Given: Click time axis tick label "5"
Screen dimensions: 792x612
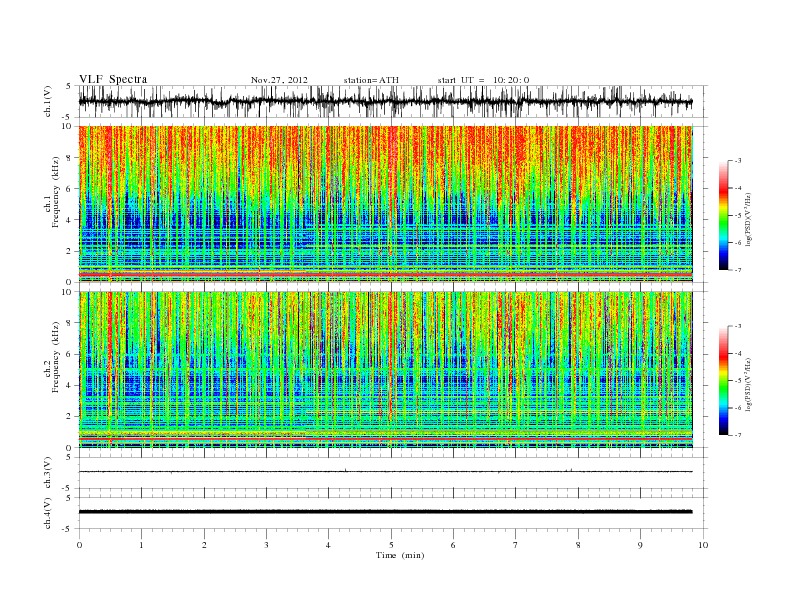Looking at the screenshot, I should point(391,545).
